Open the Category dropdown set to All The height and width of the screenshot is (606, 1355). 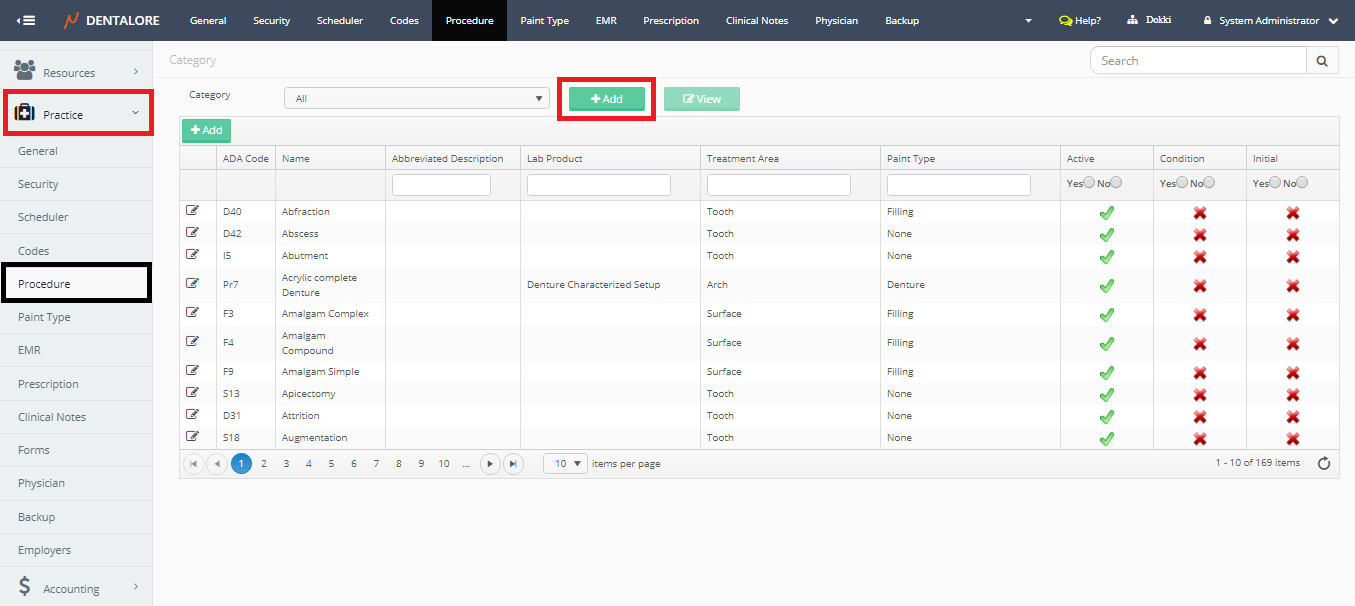(417, 98)
